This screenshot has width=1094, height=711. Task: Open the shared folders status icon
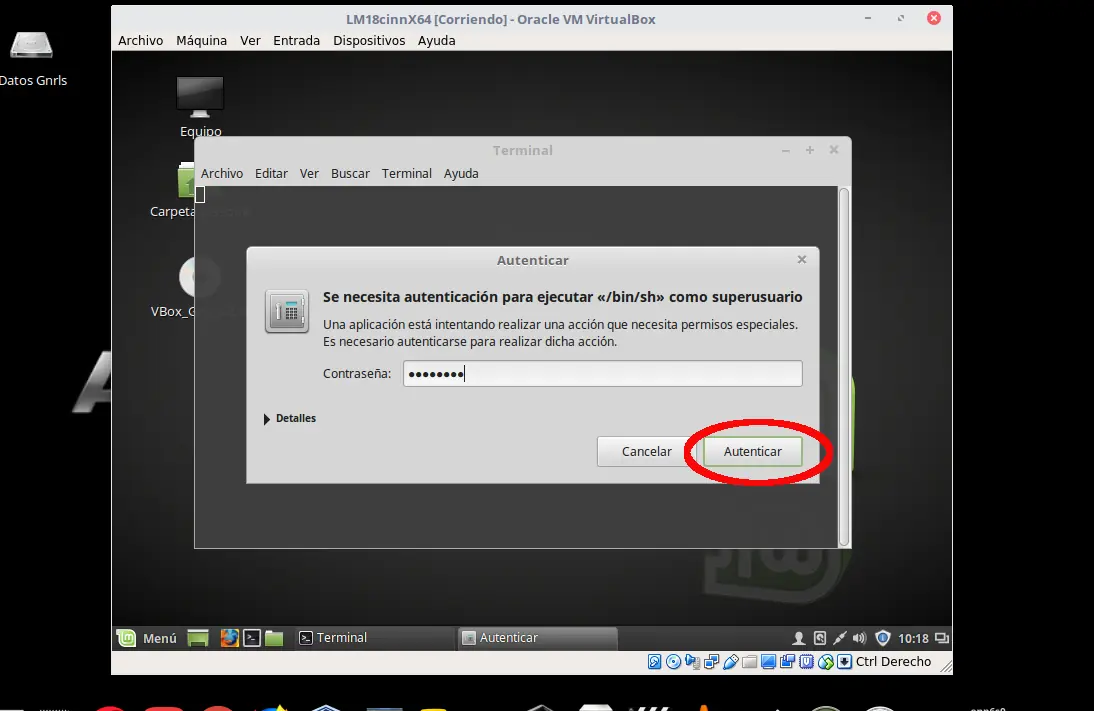750,661
